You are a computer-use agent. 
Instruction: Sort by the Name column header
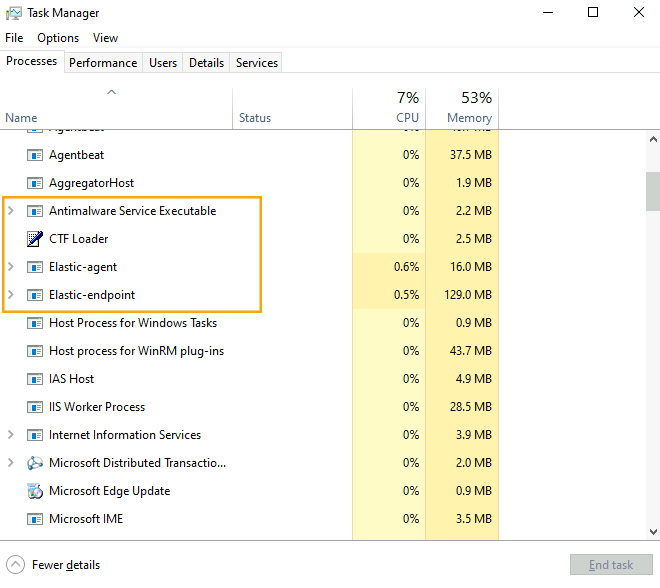pos(116,109)
